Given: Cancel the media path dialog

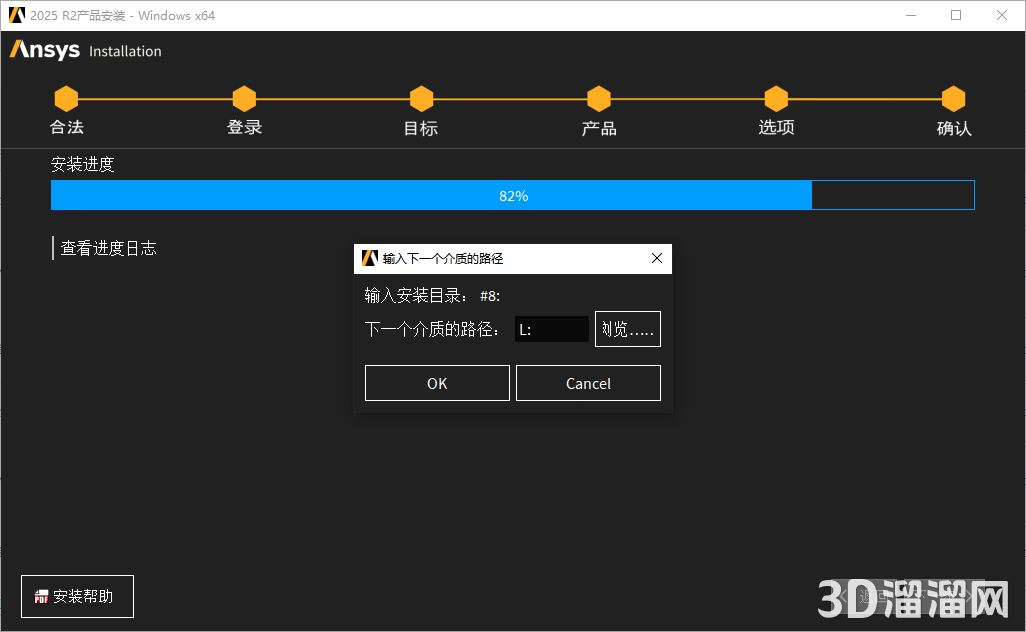Looking at the screenshot, I should [588, 382].
